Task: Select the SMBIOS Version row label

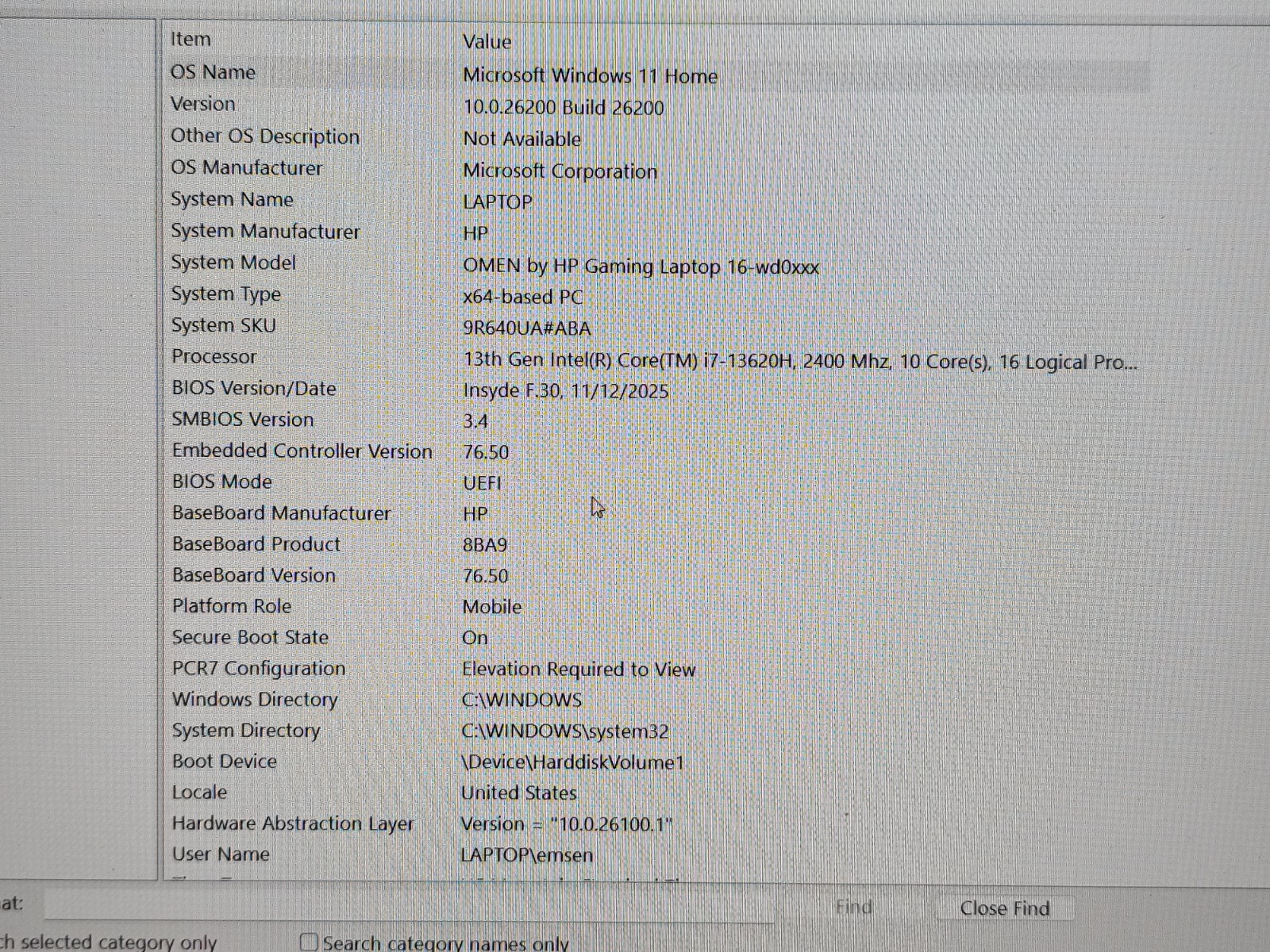Action: (x=243, y=420)
